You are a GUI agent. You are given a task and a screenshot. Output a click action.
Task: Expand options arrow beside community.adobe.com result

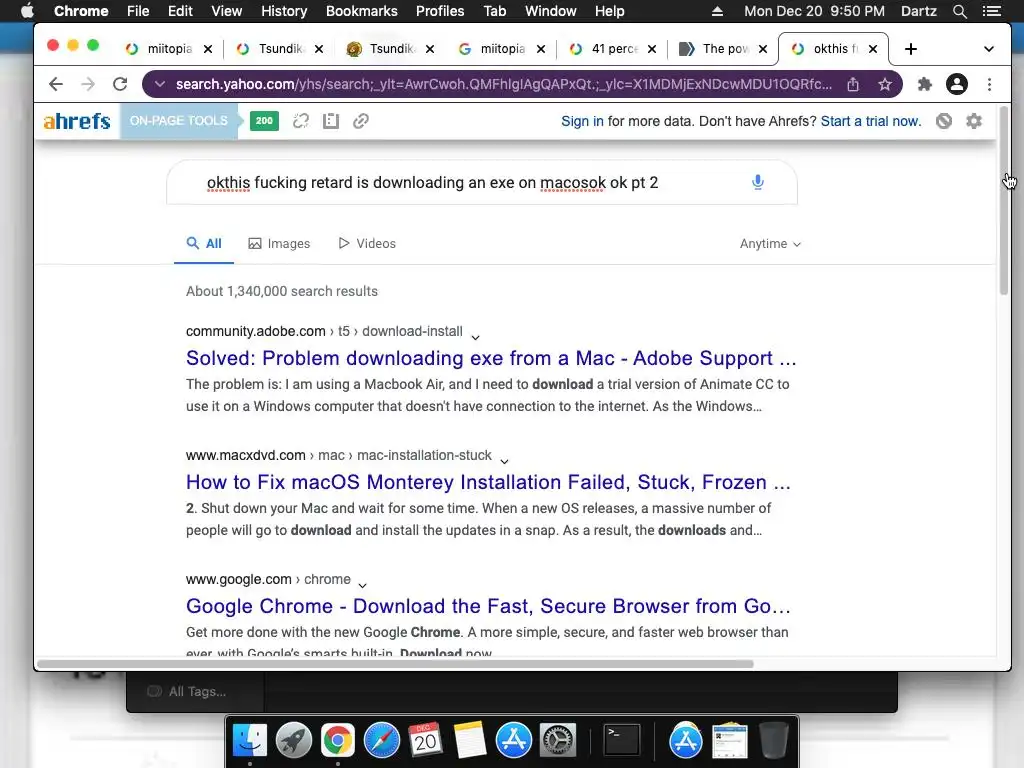tap(475, 337)
